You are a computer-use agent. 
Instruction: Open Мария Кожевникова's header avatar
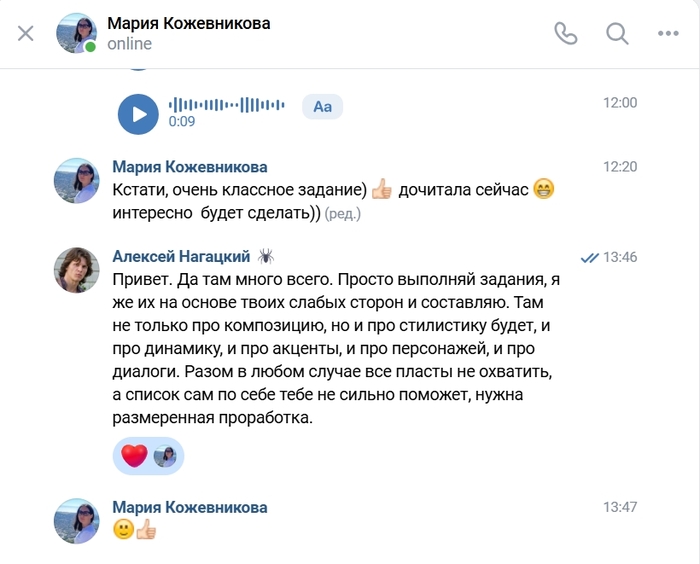(77, 33)
